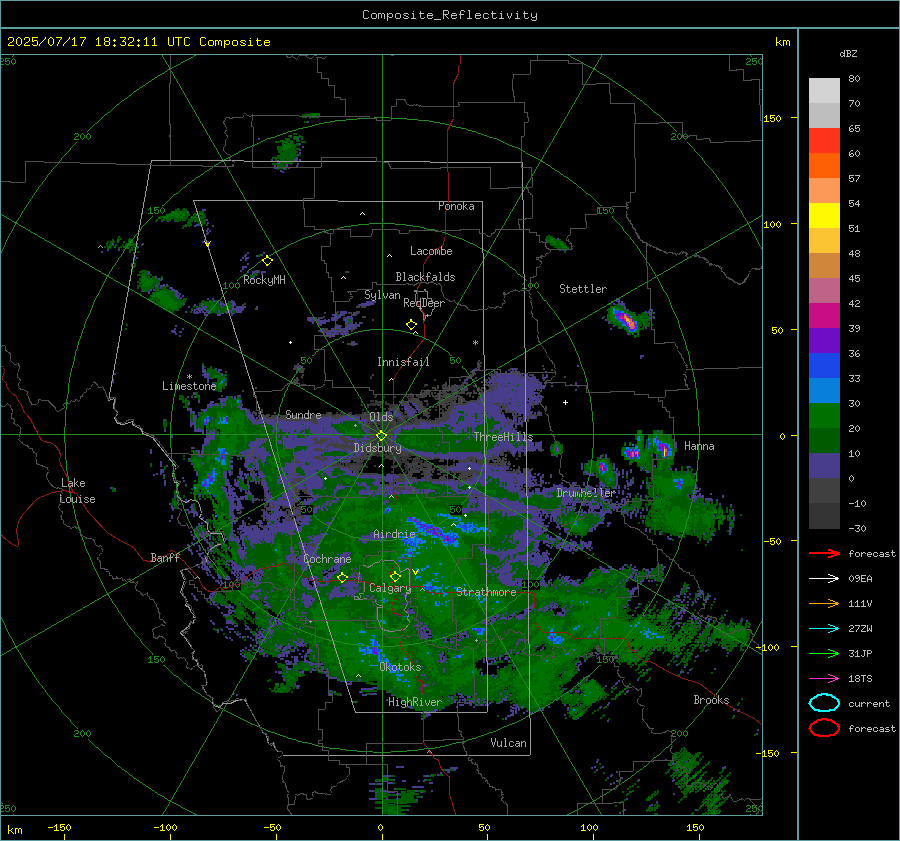Click the Hanna label
This screenshot has height=841, width=900.
point(699,446)
